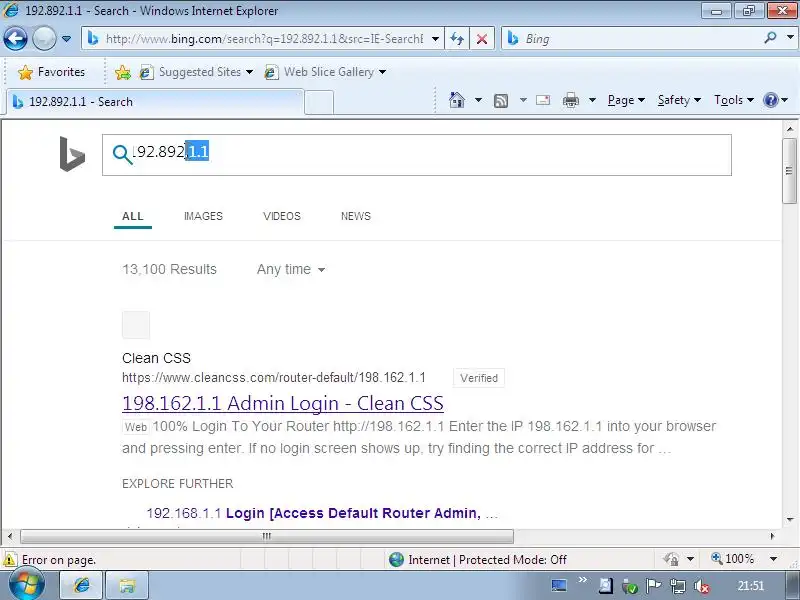The image size is (800, 600).
Task: Open Suggested Sites favorites link
Action: click(x=196, y=72)
